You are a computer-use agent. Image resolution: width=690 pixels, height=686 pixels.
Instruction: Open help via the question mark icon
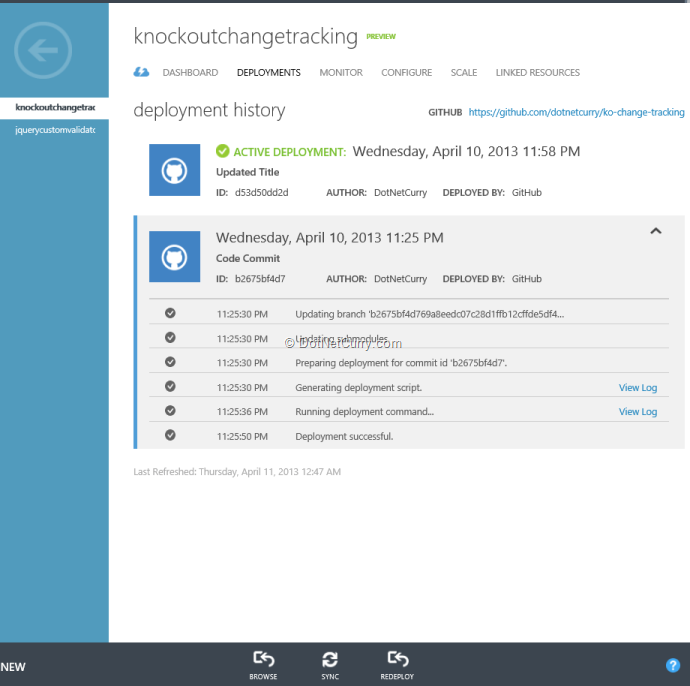point(673,665)
